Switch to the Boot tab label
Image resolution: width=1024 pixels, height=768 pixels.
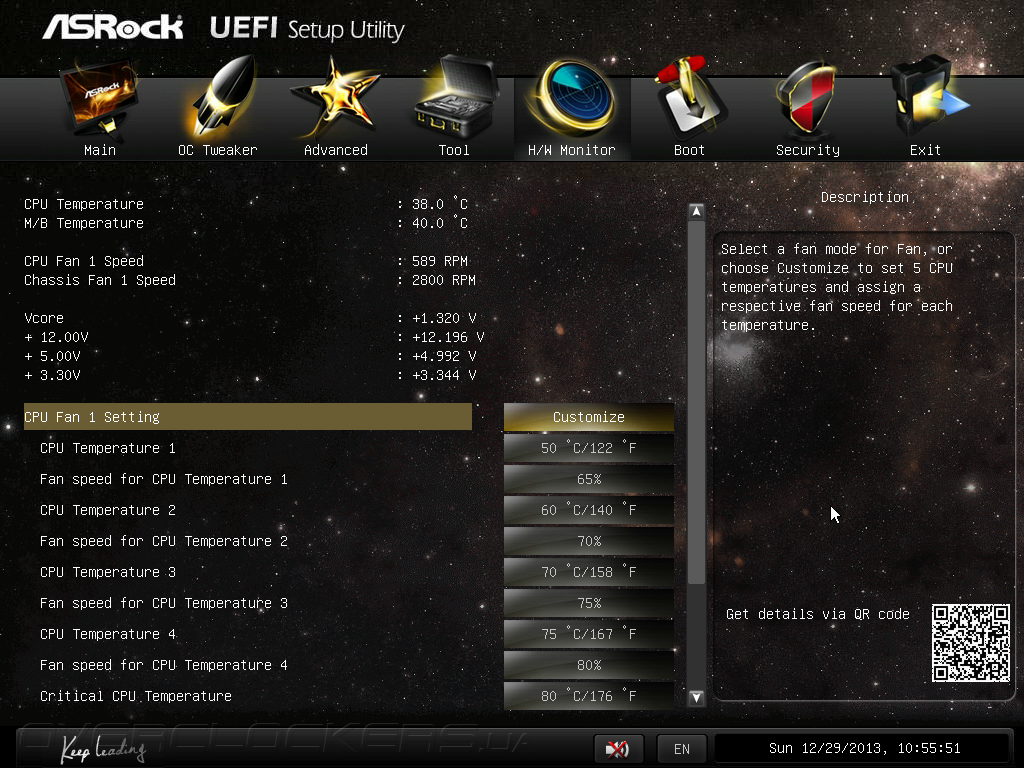click(690, 150)
